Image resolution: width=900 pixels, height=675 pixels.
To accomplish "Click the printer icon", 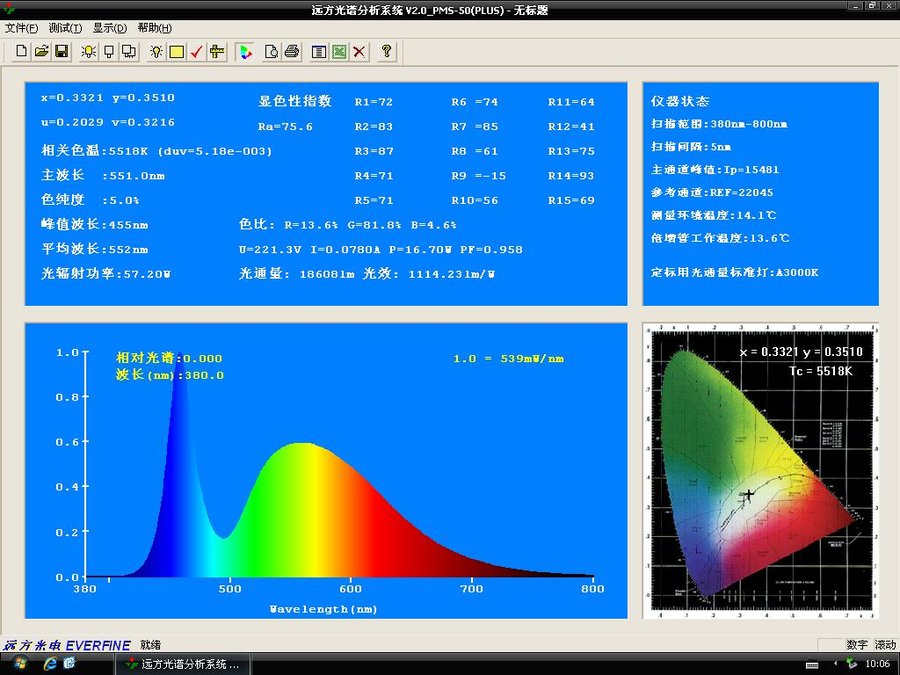I will tap(291, 51).
